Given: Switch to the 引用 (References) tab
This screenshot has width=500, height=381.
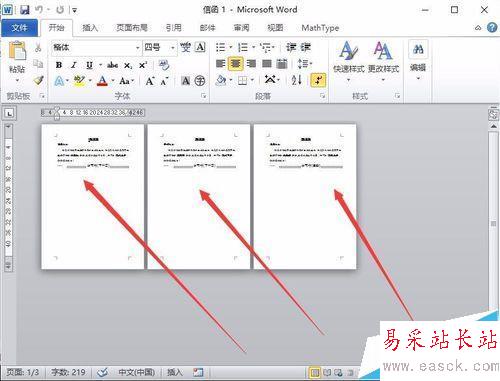Looking at the screenshot, I should 173,28.
